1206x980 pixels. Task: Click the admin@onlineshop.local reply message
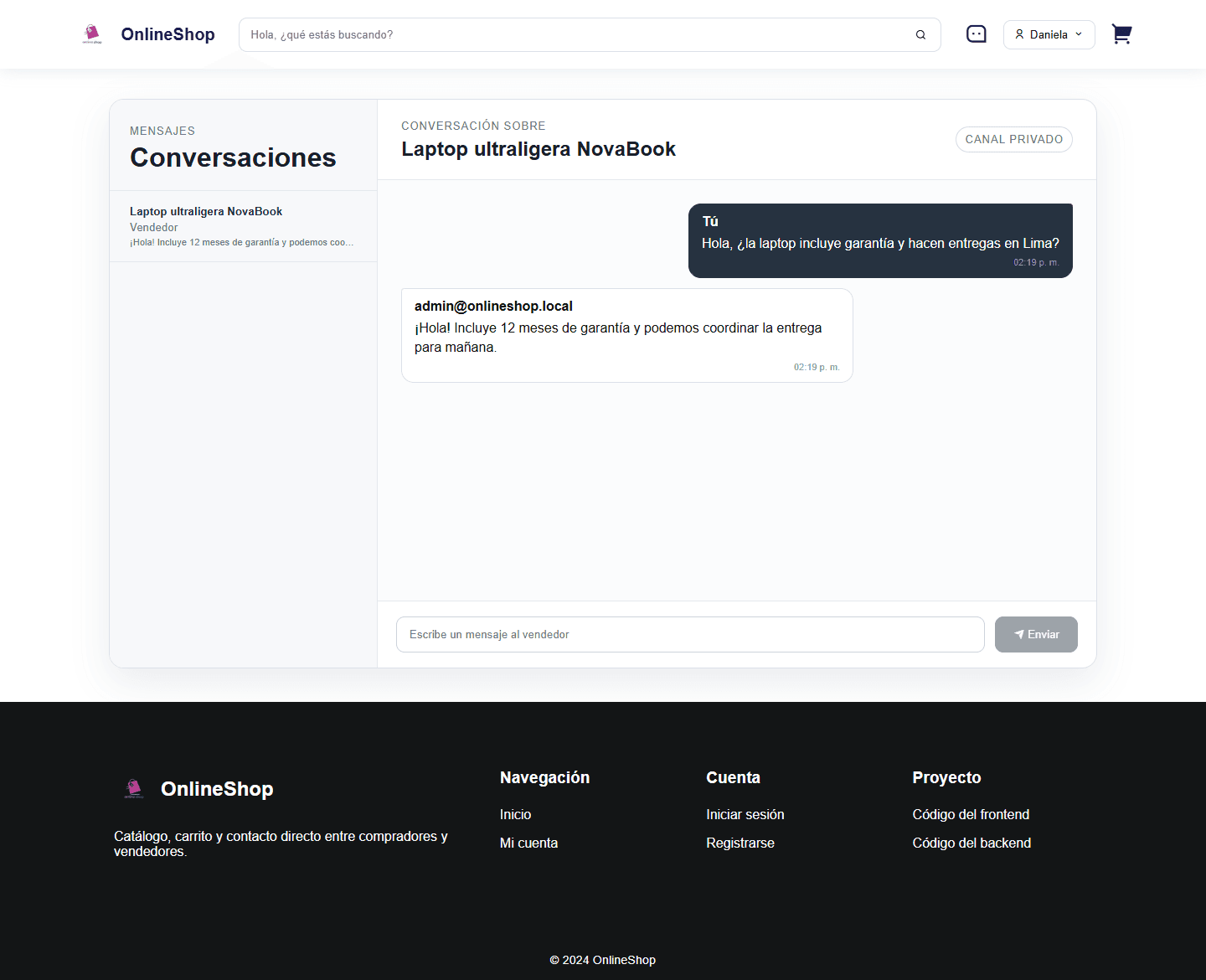point(626,335)
